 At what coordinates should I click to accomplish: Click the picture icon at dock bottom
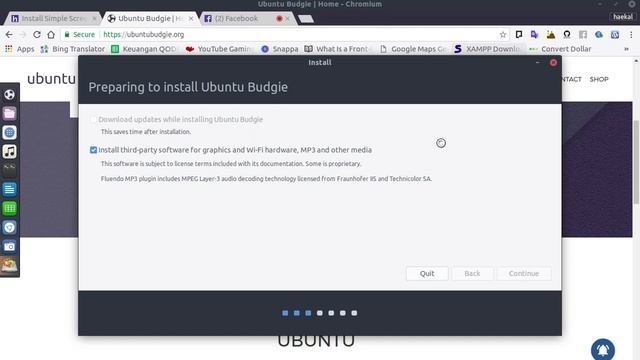tap(9, 265)
